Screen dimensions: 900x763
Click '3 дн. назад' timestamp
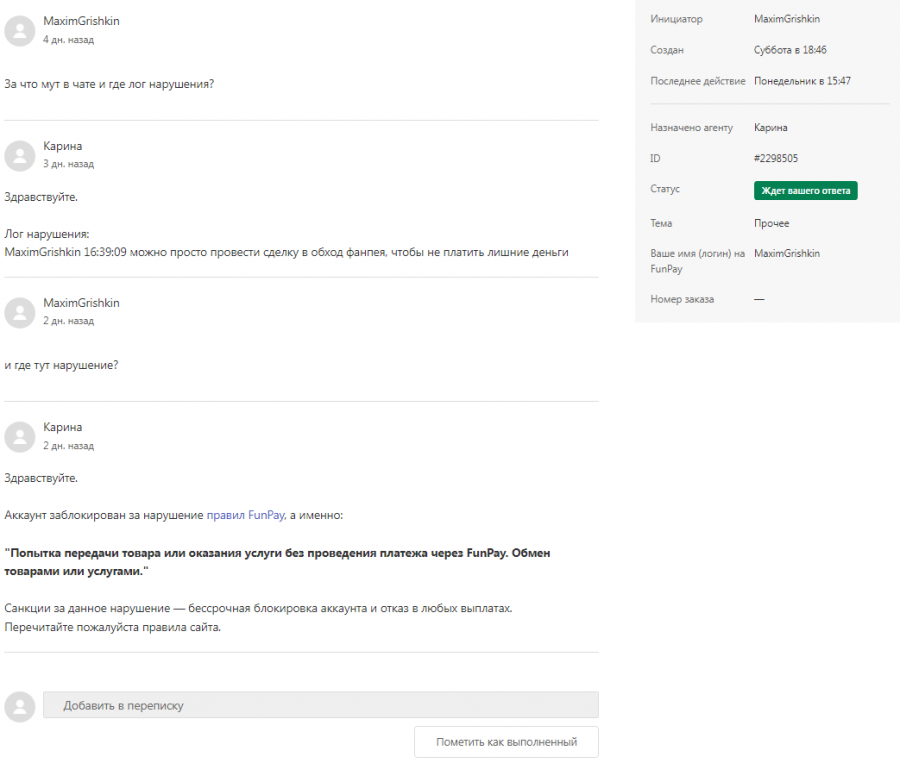click(x=68, y=164)
